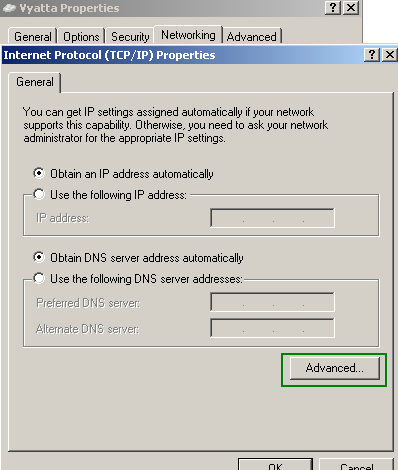
Task: Switch to the Options tab
Action: coord(81,36)
